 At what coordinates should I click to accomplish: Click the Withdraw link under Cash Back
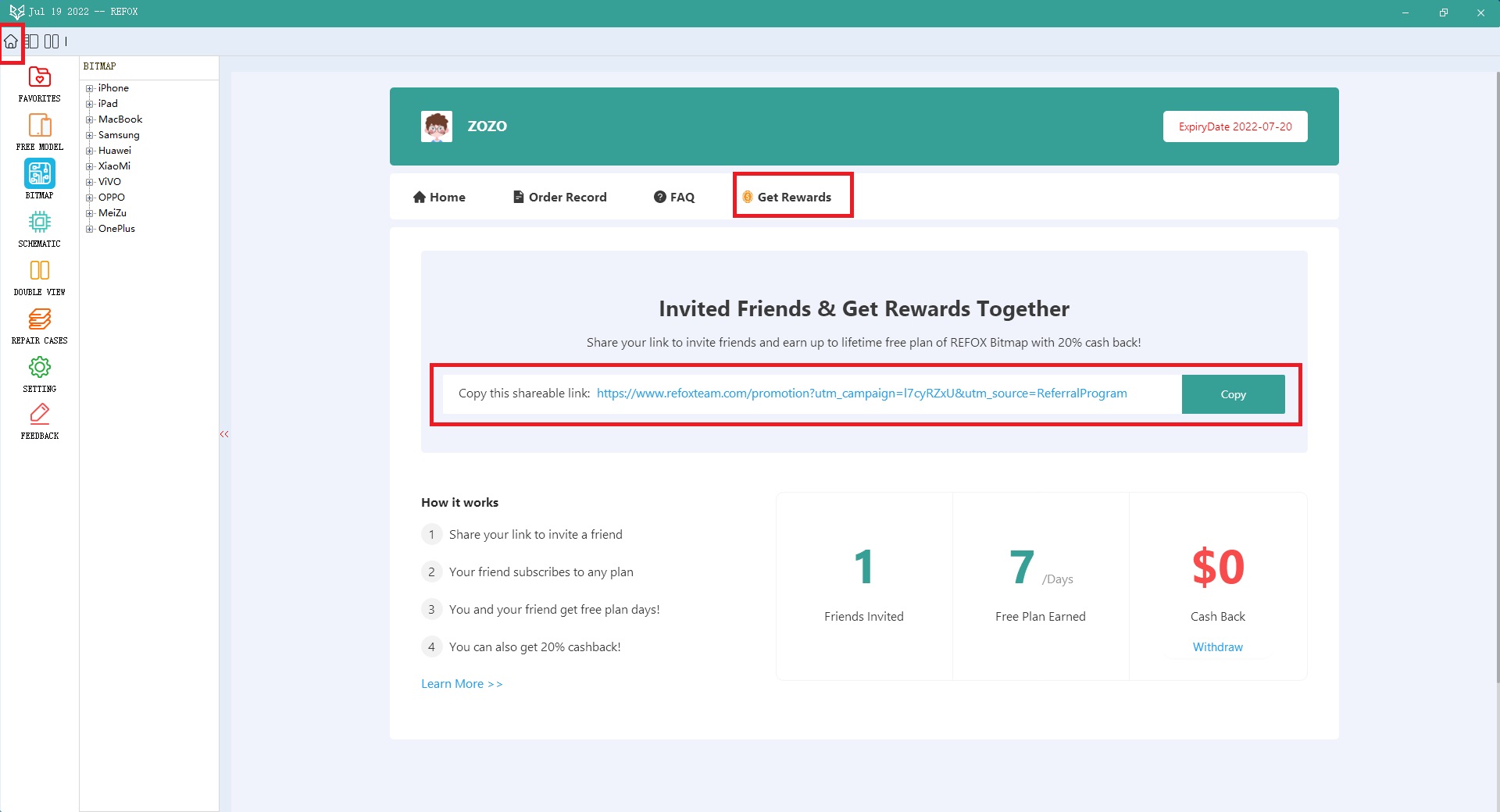[x=1217, y=646]
